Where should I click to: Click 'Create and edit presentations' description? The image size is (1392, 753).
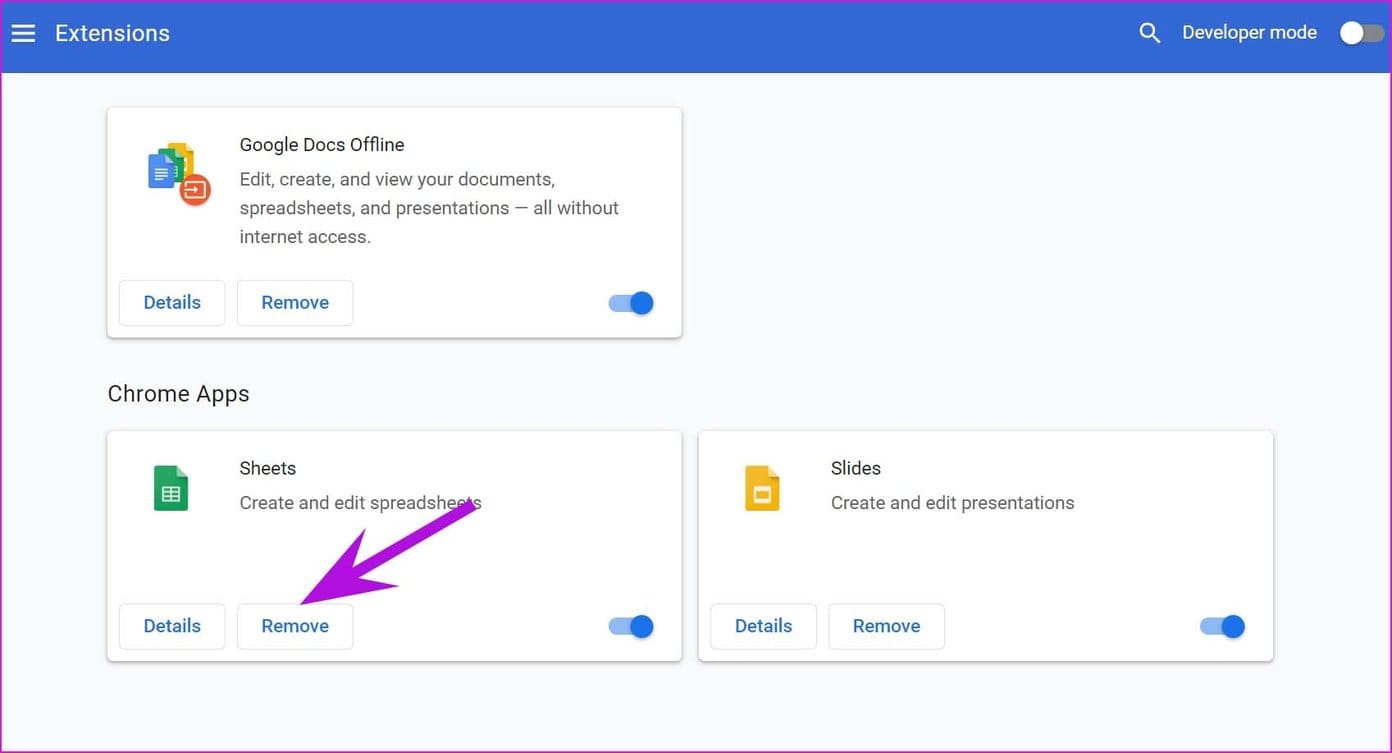click(x=952, y=503)
